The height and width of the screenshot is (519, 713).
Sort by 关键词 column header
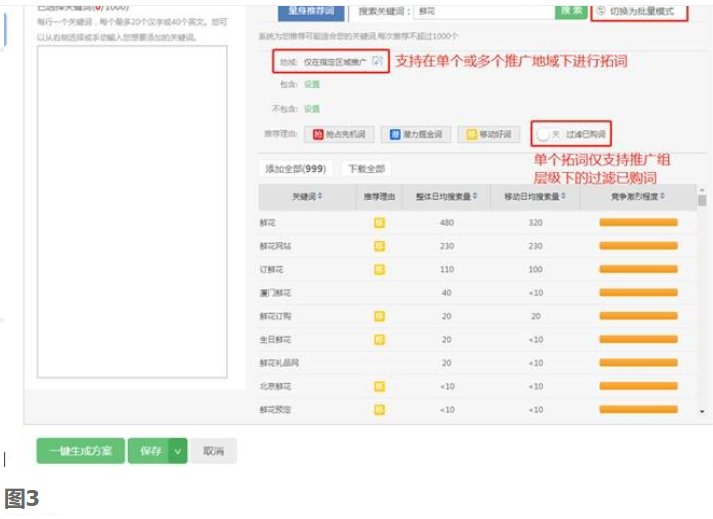click(x=307, y=197)
